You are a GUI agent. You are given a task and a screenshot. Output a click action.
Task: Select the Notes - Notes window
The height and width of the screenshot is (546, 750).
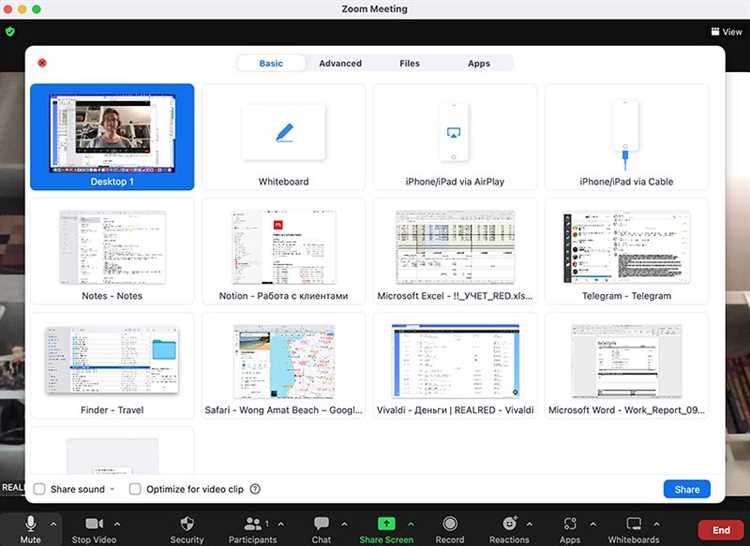click(112, 251)
